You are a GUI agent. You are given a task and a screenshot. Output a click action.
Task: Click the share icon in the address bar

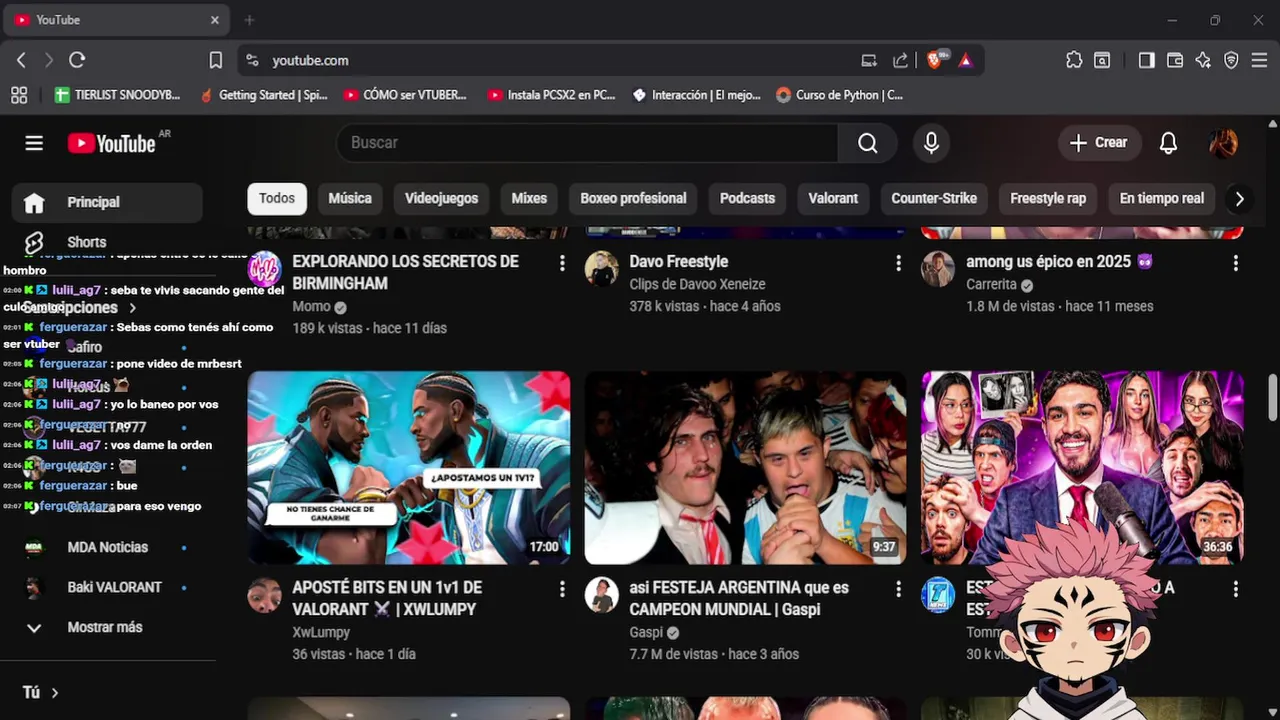(901, 60)
